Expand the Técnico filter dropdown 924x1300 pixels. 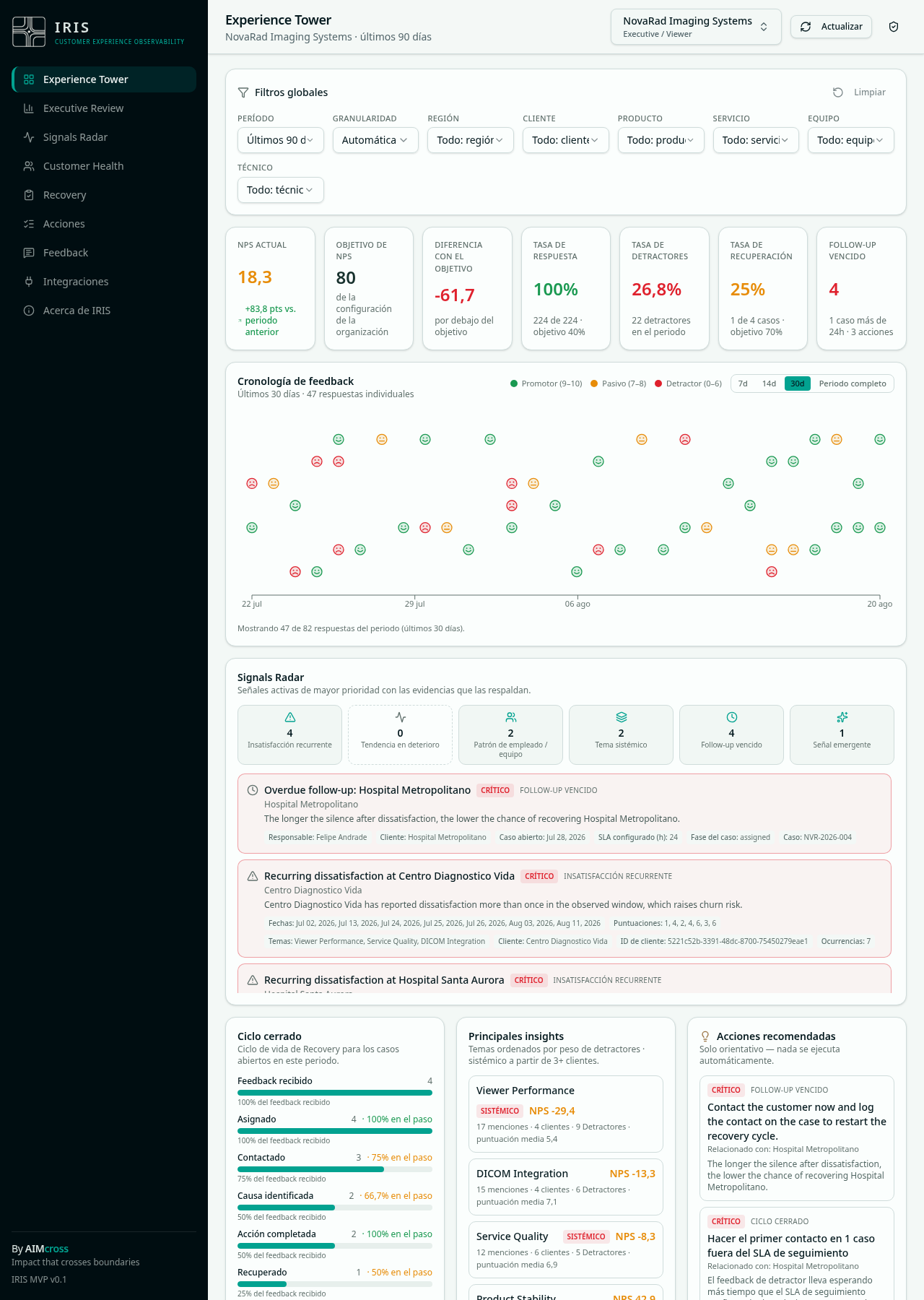click(280, 190)
